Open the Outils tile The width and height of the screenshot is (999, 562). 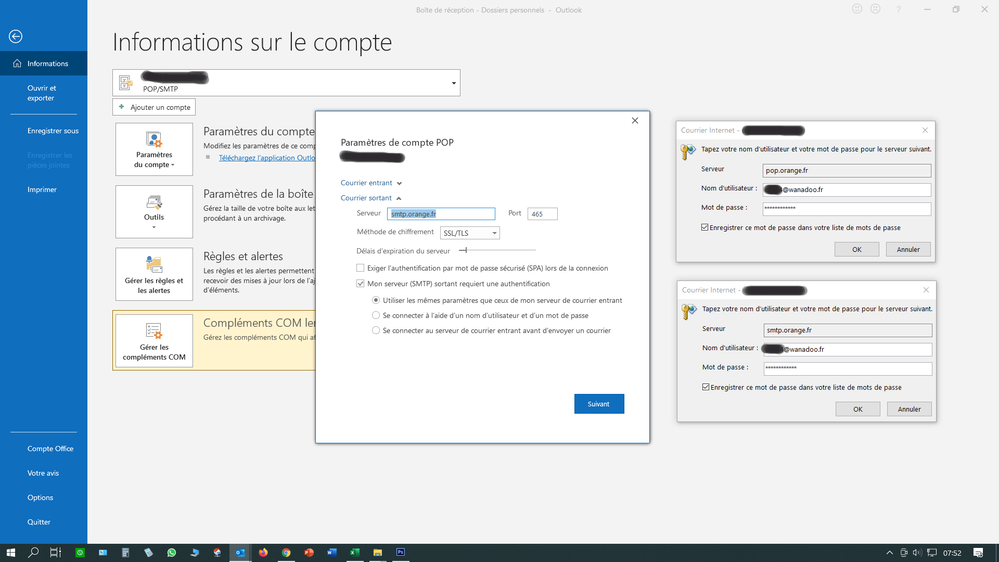[x=154, y=212]
